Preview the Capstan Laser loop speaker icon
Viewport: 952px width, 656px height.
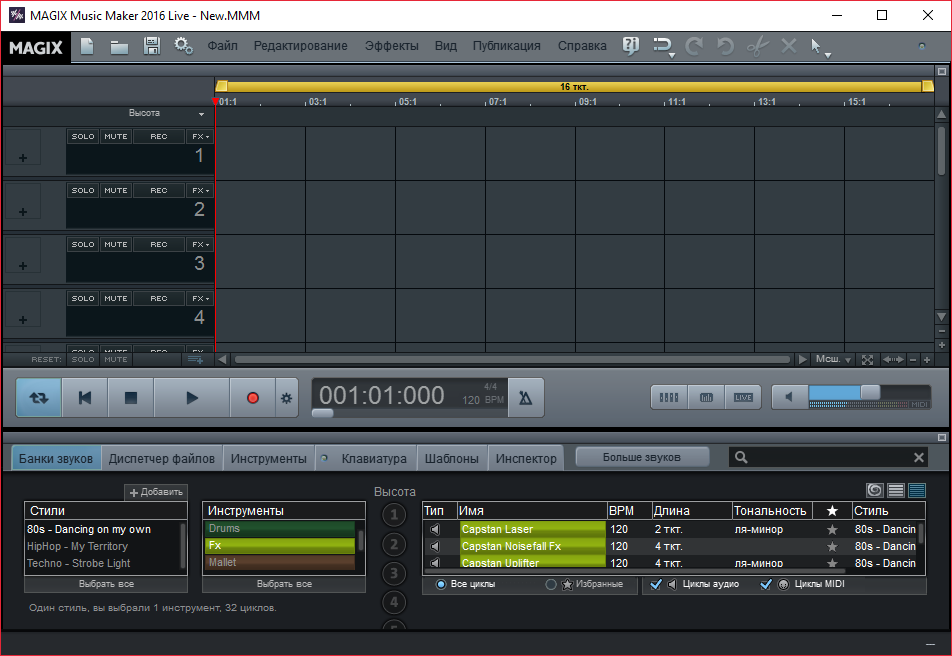(x=435, y=529)
